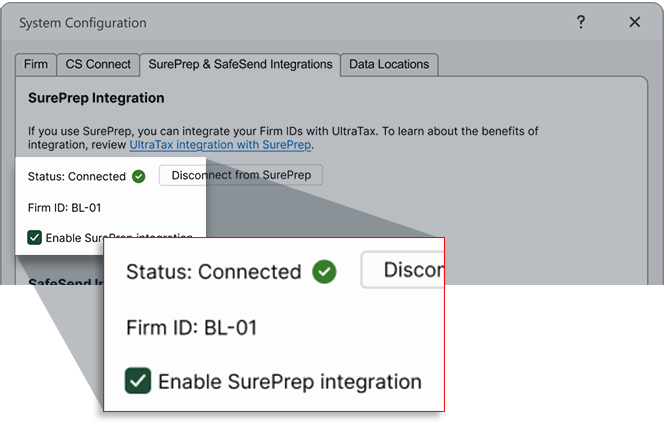665x424 pixels.
Task: Open the CS Connect tab
Action: pos(98,64)
